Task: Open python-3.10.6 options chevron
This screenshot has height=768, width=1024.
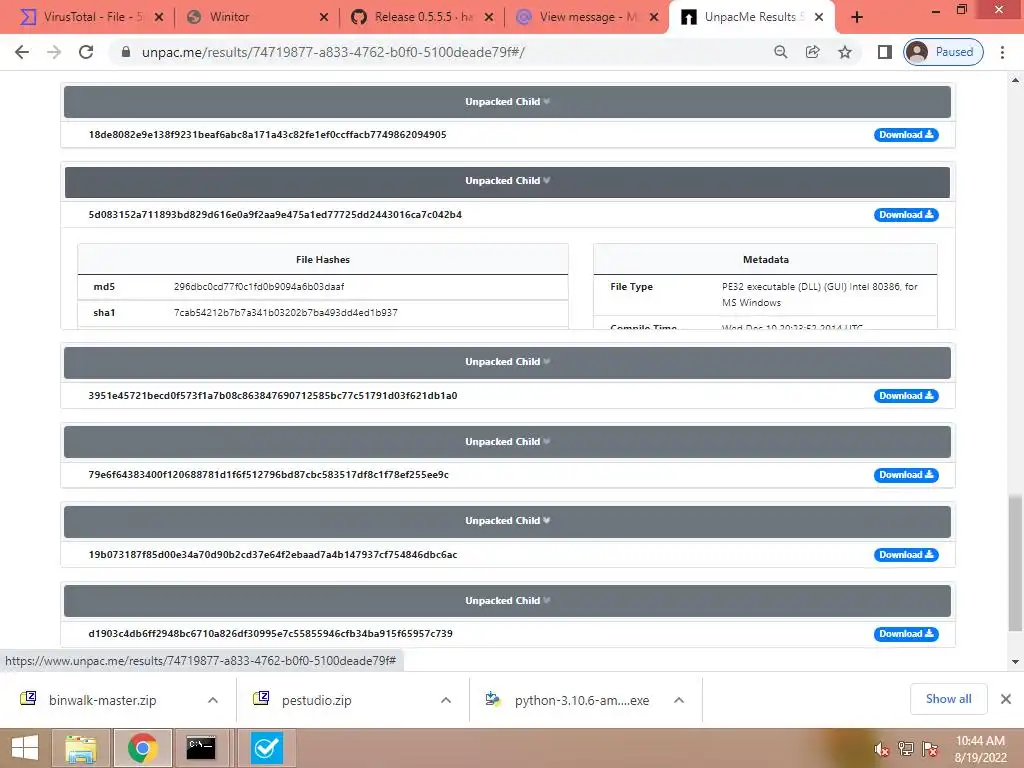Action: 679,700
